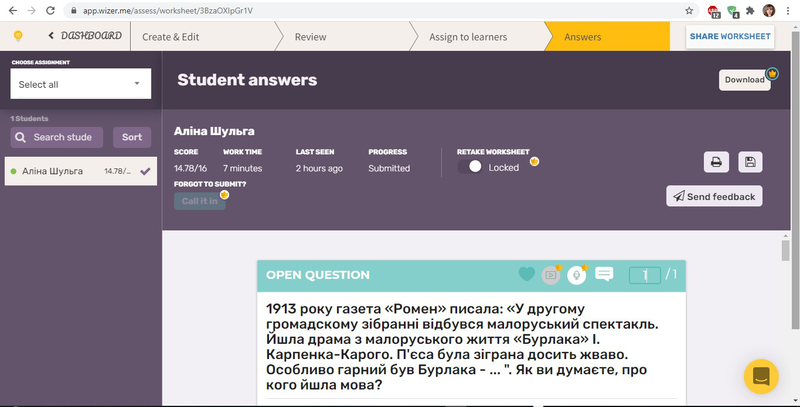Open the Assign to learners step
This screenshot has width=800, height=407.
pos(467,37)
